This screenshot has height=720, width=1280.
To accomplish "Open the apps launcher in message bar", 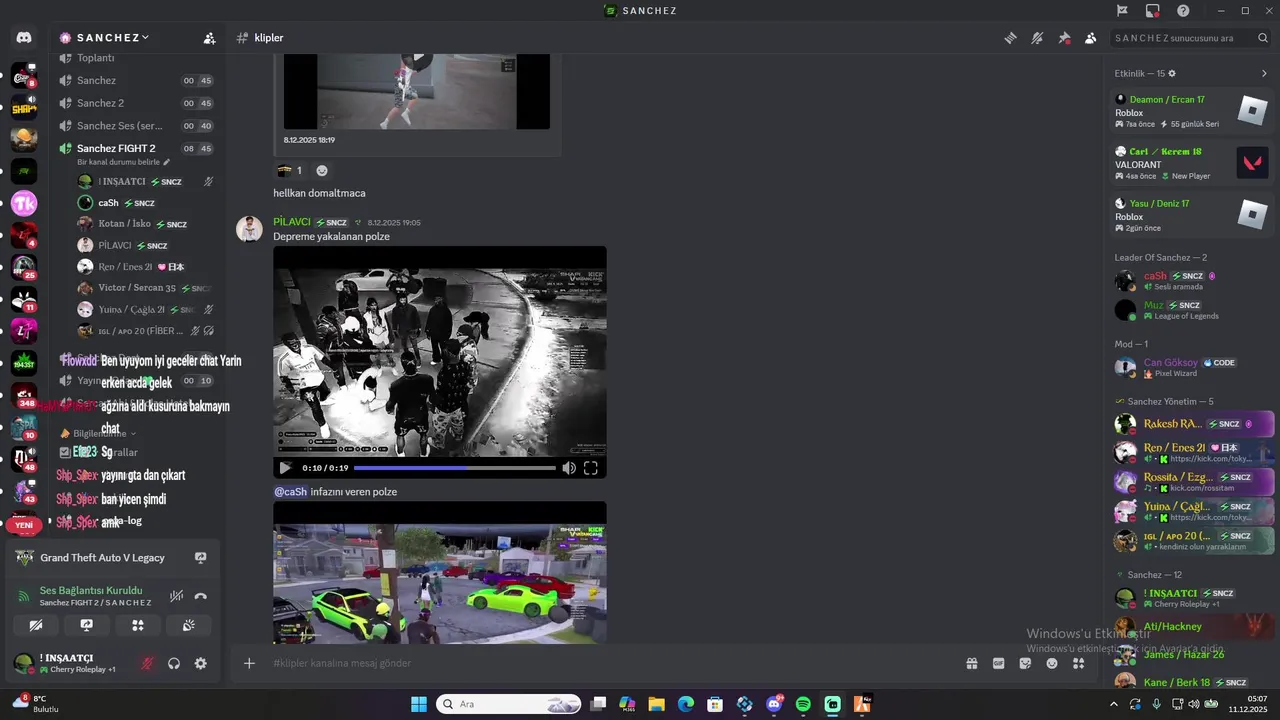I will (x=1078, y=663).
